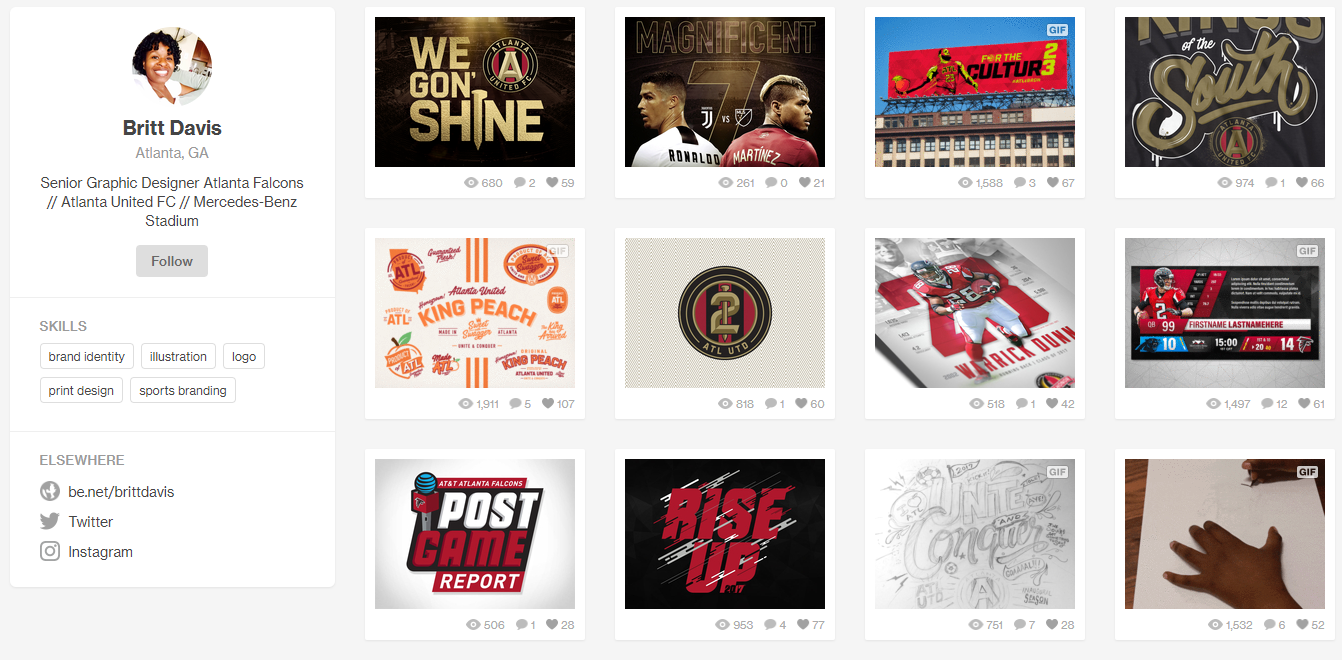The width and height of the screenshot is (1342, 660).
Task: Click the Instagram icon under Elsewhere
Action: (50, 551)
